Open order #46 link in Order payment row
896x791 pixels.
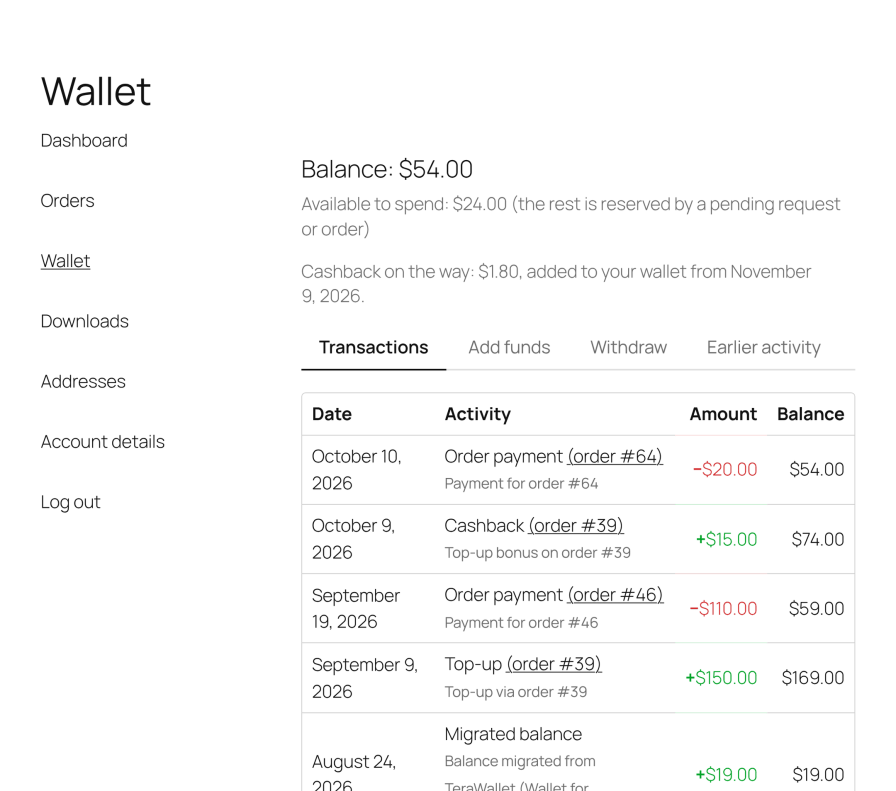(x=615, y=595)
